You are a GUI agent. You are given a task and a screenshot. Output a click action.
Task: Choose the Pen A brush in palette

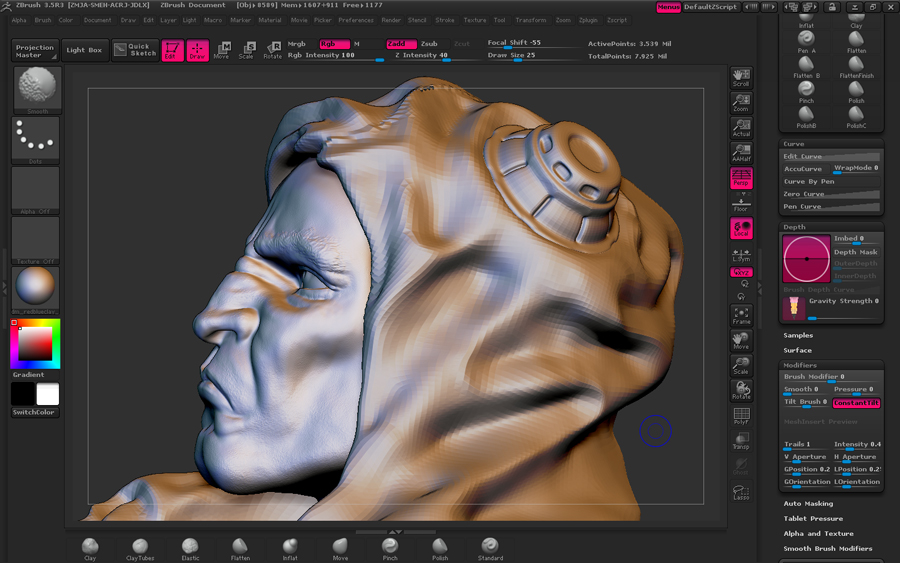pyautogui.click(x=806, y=42)
